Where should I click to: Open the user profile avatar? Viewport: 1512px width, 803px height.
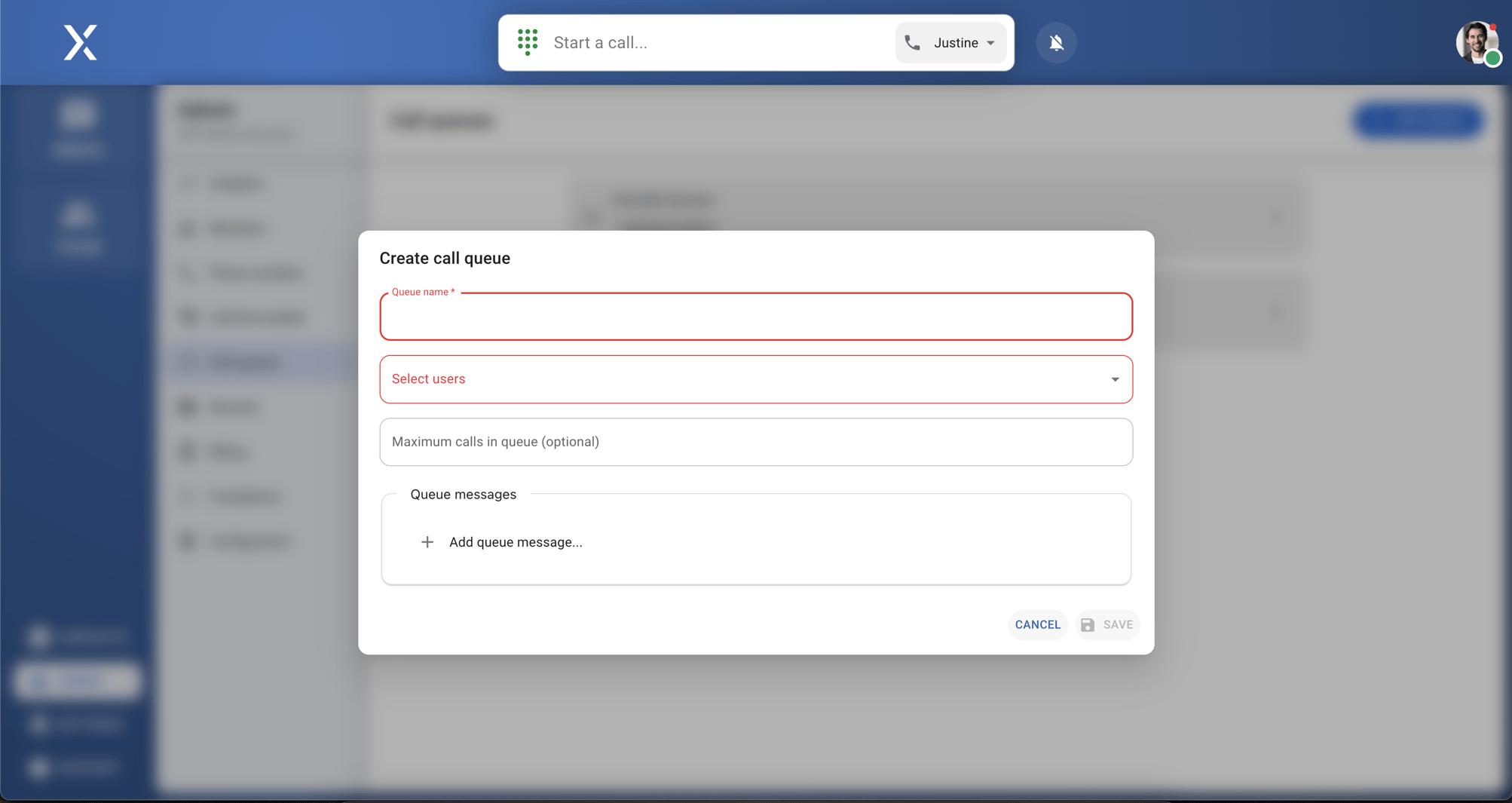point(1477,43)
